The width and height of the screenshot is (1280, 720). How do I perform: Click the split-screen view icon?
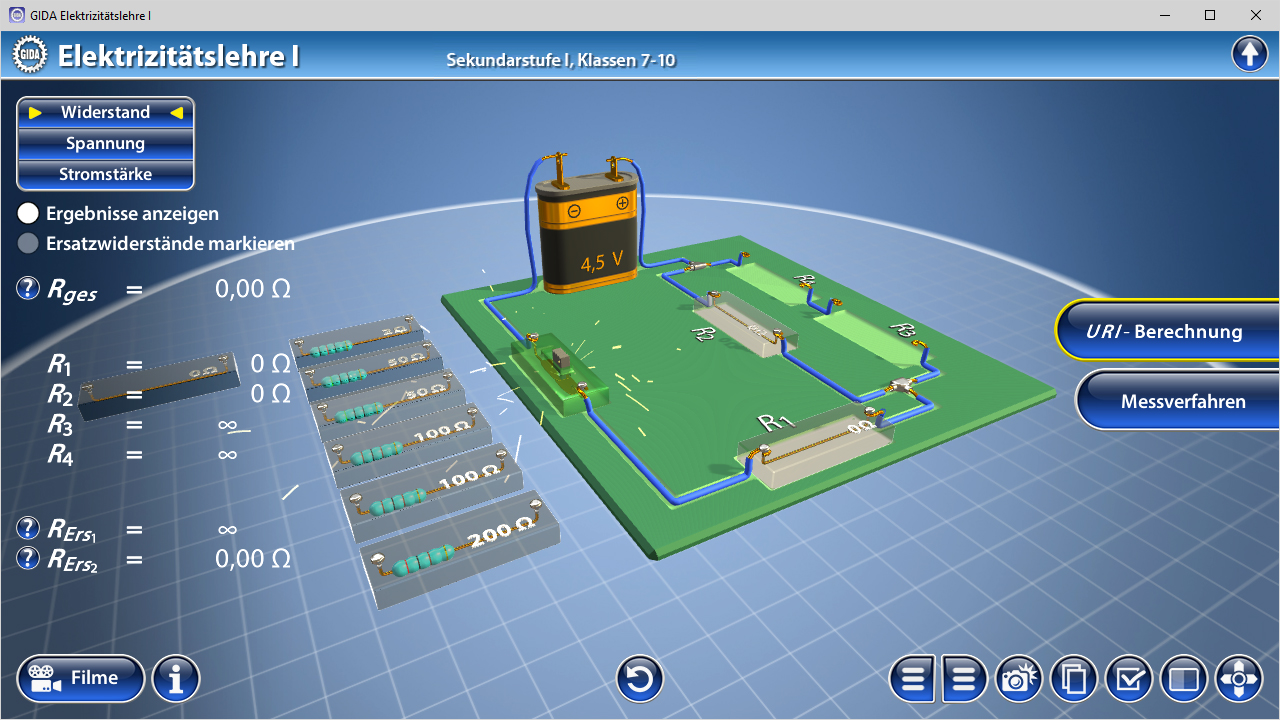(1184, 679)
